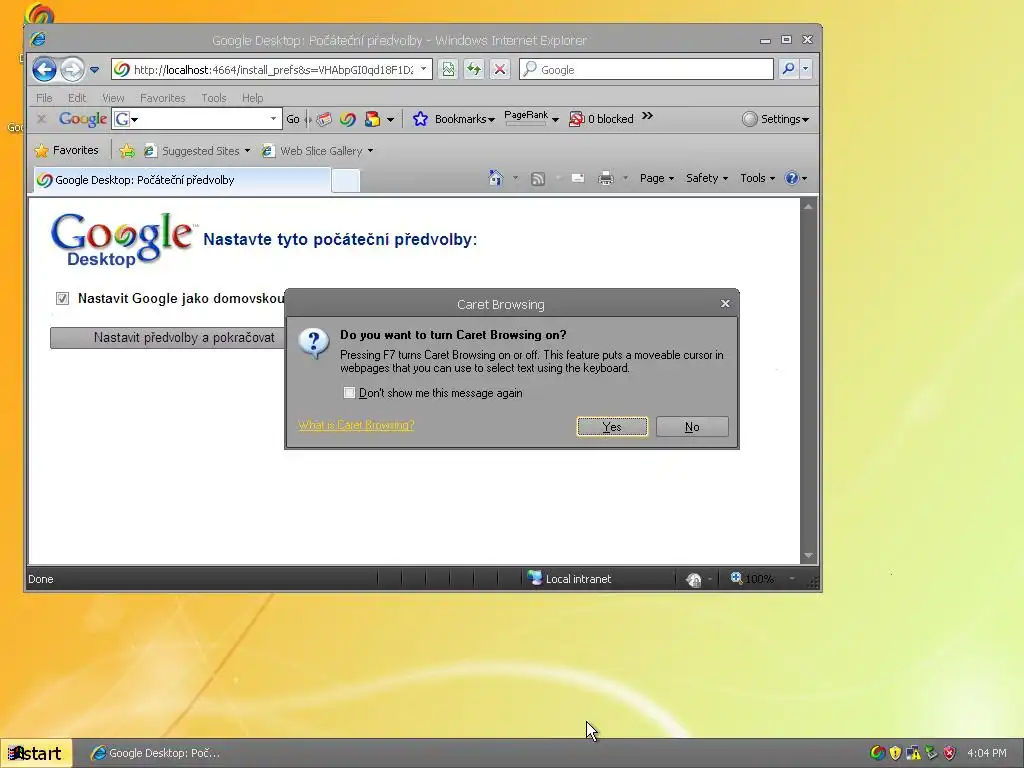Screen dimensions: 1024x768
Task: Click the Google News toolbar icon
Action: tap(324, 119)
